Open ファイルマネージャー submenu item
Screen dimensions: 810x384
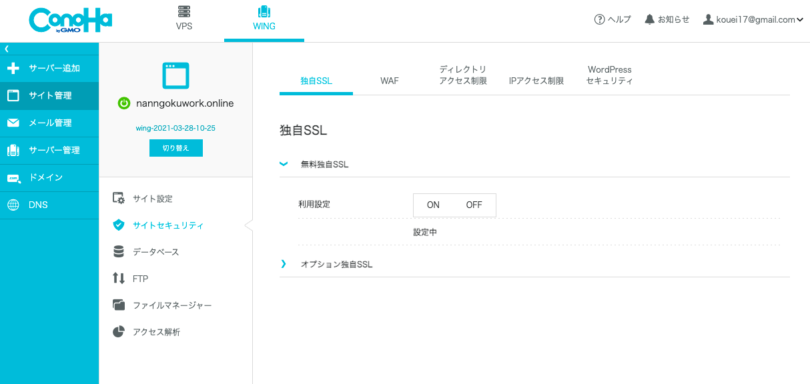pos(172,305)
